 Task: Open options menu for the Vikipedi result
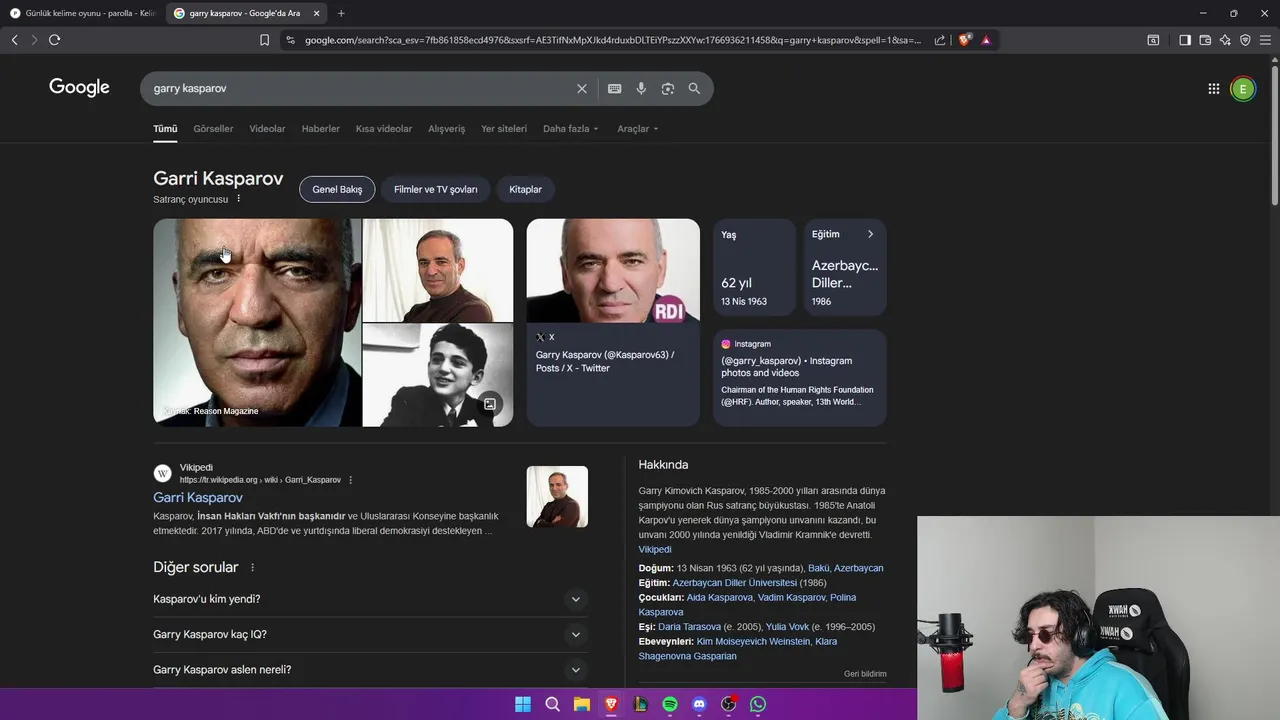tap(350, 480)
